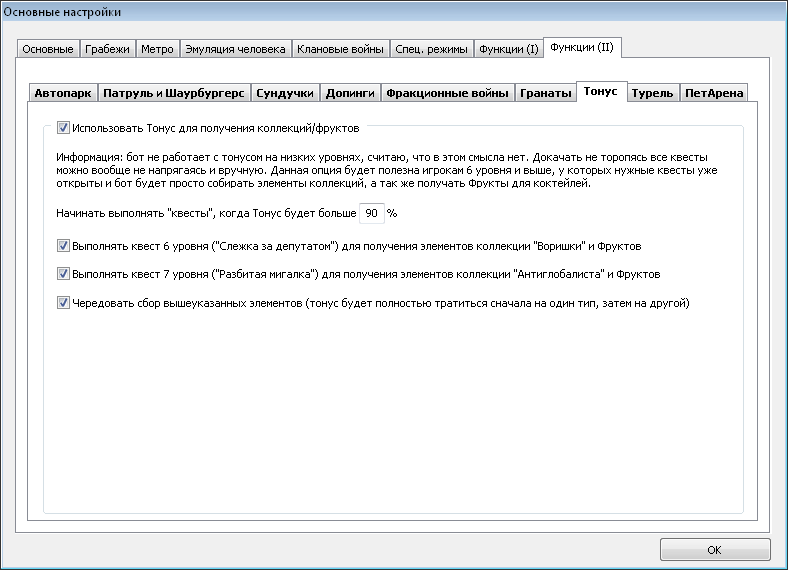Open the Грабежи tab
This screenshot has width=788, height=570.
(107, 49)
